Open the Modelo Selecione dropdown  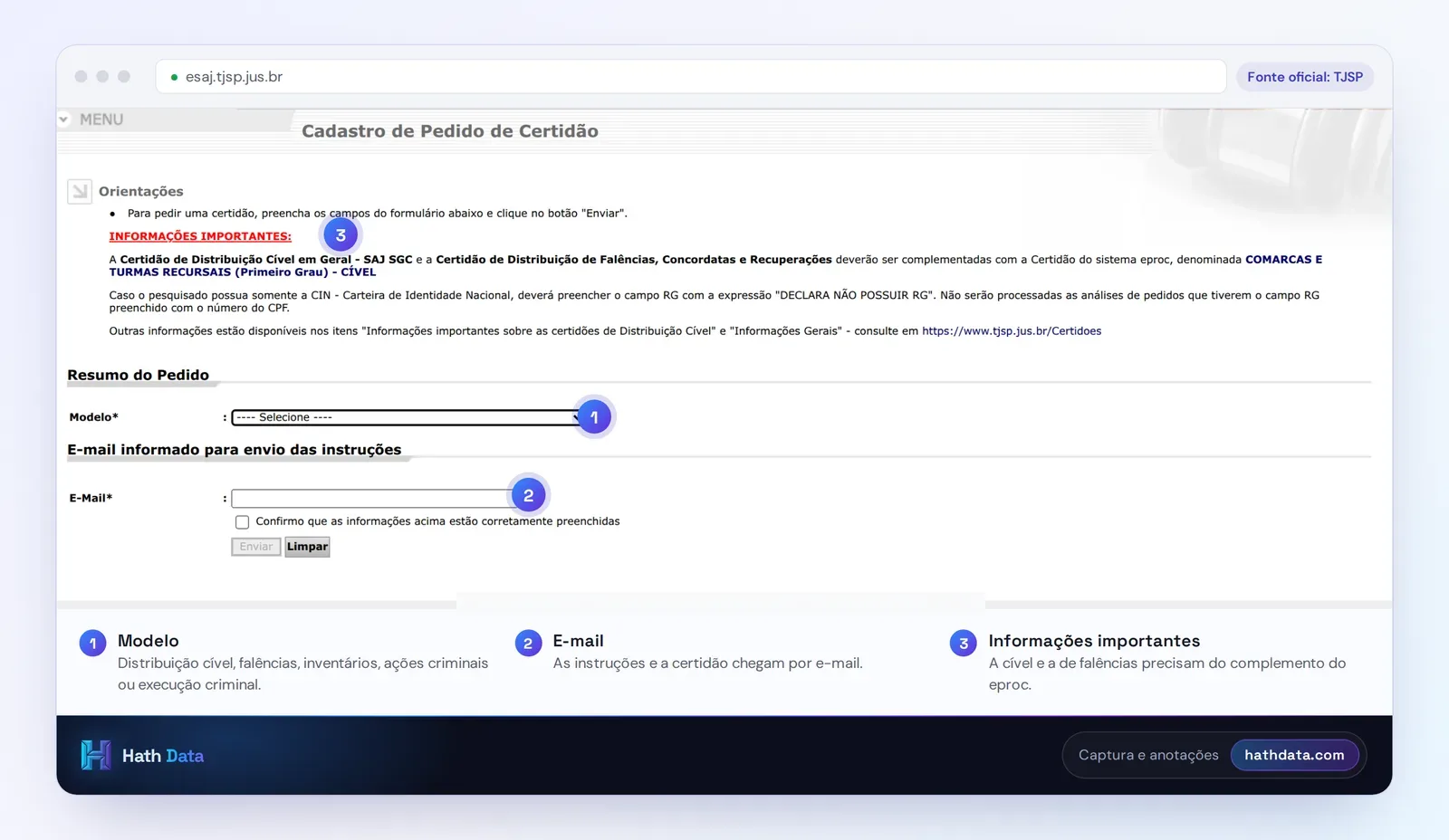tap(407, 417)
